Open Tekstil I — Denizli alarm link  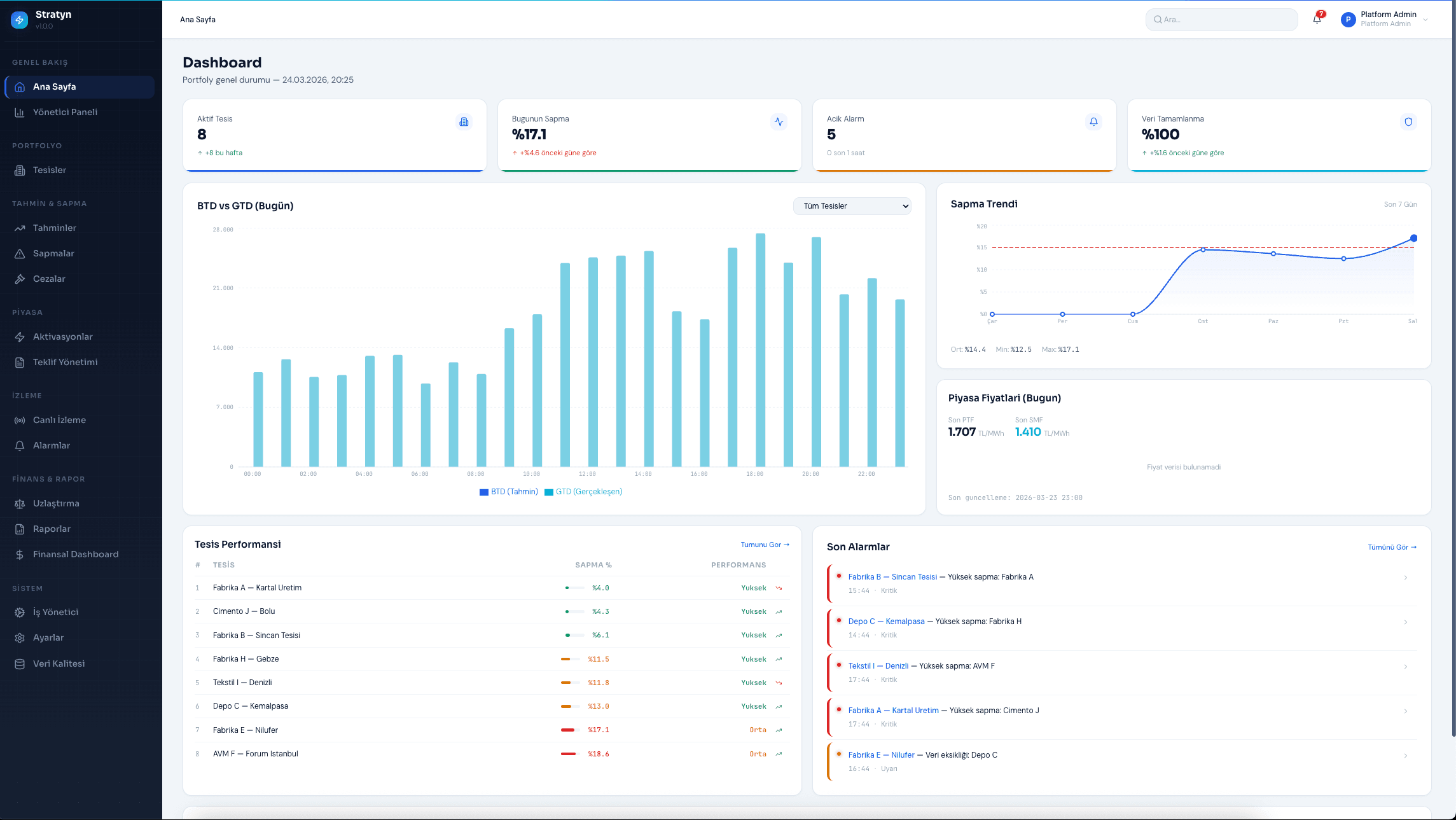click(x=878, y=666)
